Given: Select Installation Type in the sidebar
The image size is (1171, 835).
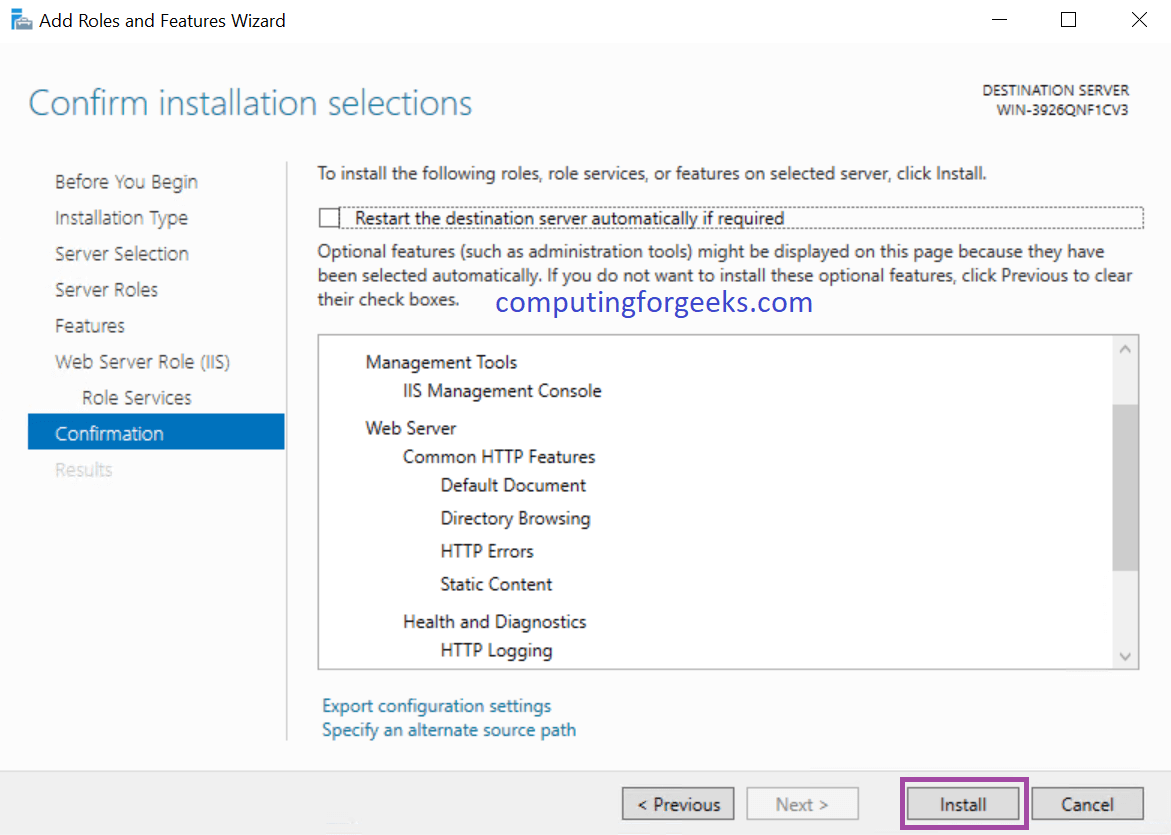Looking at the screenshot, I should point(121,218).
